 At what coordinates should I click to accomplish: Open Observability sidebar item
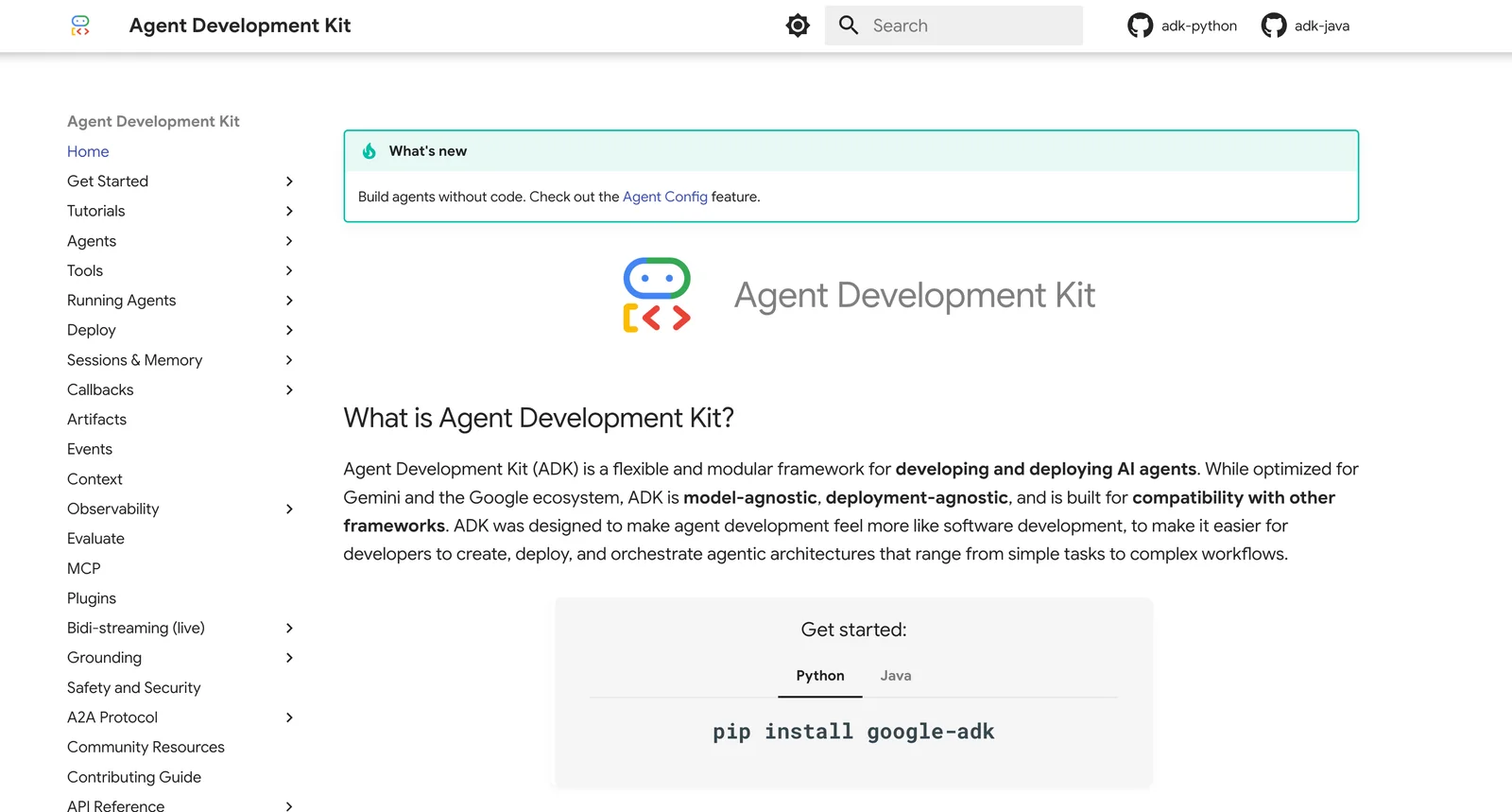coord(113,509)
